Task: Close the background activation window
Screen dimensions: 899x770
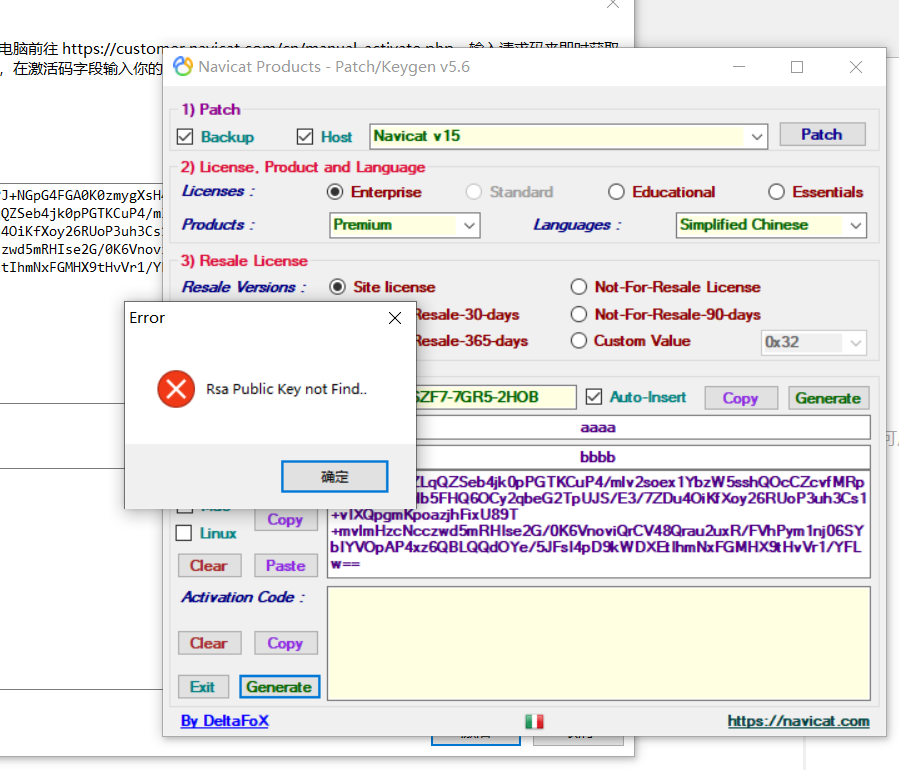Action: (x=613, y=5)
